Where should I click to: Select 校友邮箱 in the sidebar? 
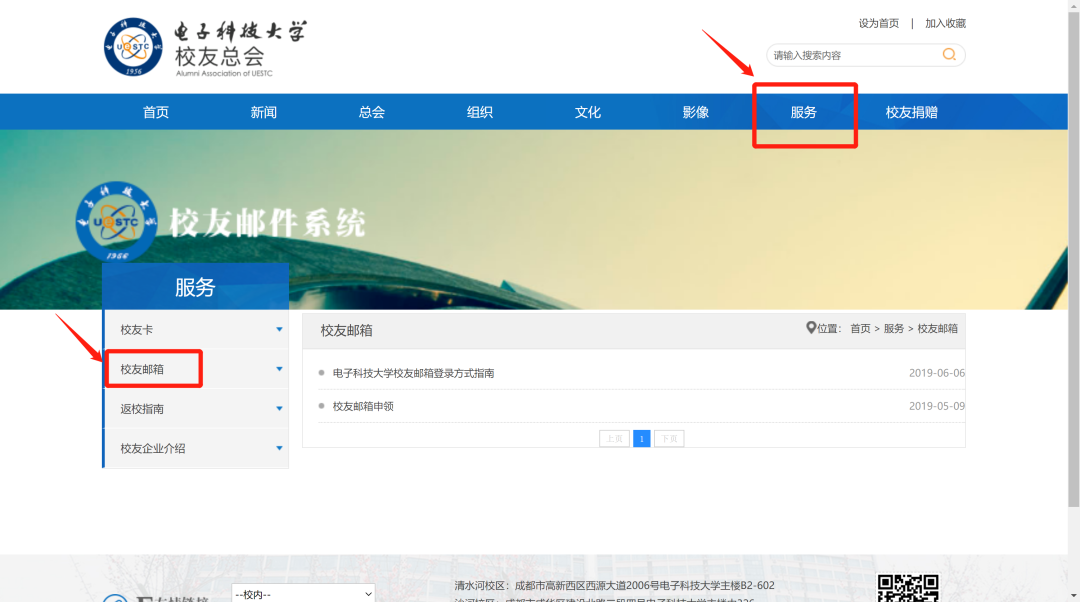pyautogui.click(x=142, y=369)
